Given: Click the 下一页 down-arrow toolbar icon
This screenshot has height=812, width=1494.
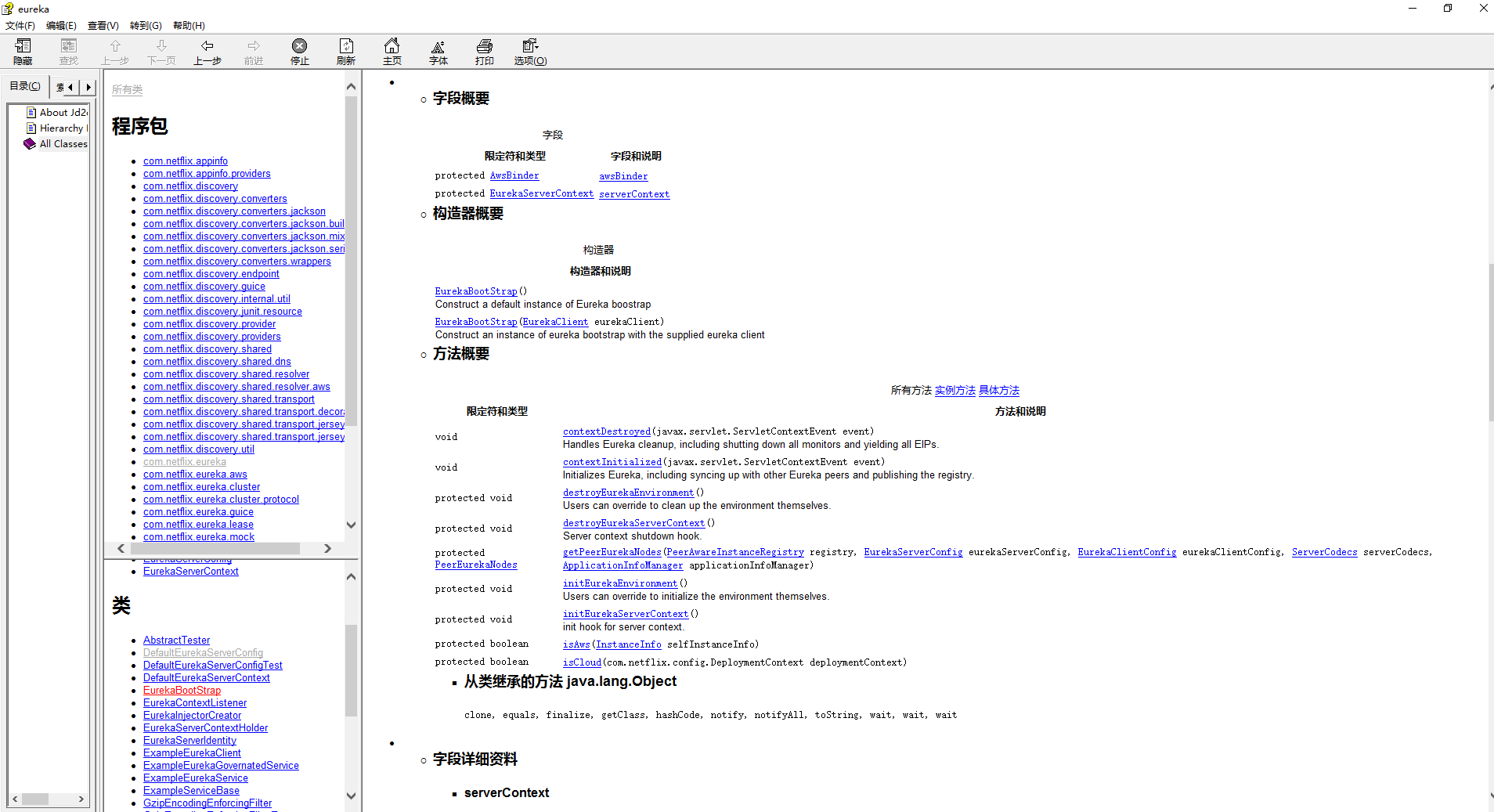Looking at the screenshot, I should coord(161,46).
